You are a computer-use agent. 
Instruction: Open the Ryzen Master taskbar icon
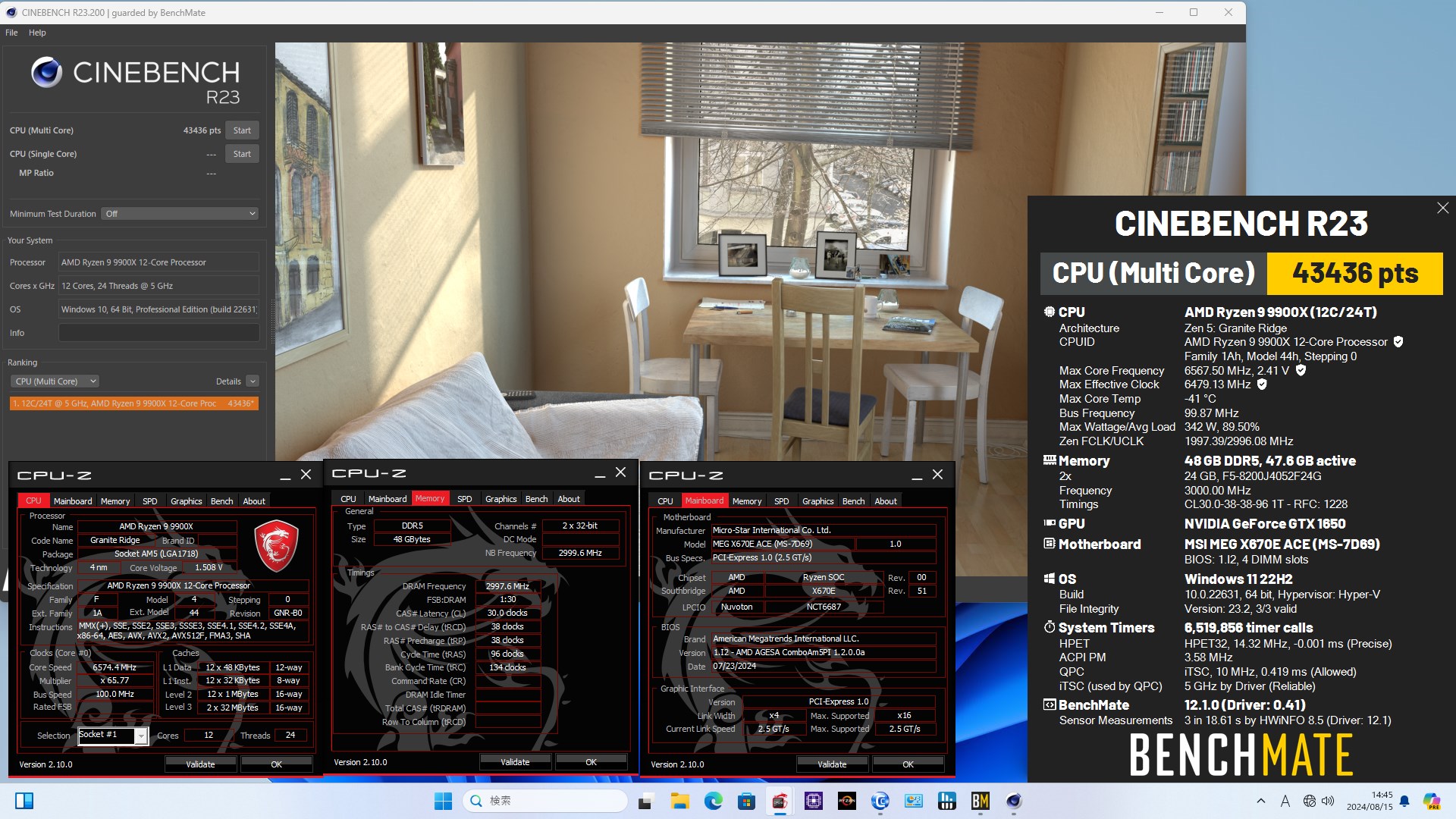(846, 801)
